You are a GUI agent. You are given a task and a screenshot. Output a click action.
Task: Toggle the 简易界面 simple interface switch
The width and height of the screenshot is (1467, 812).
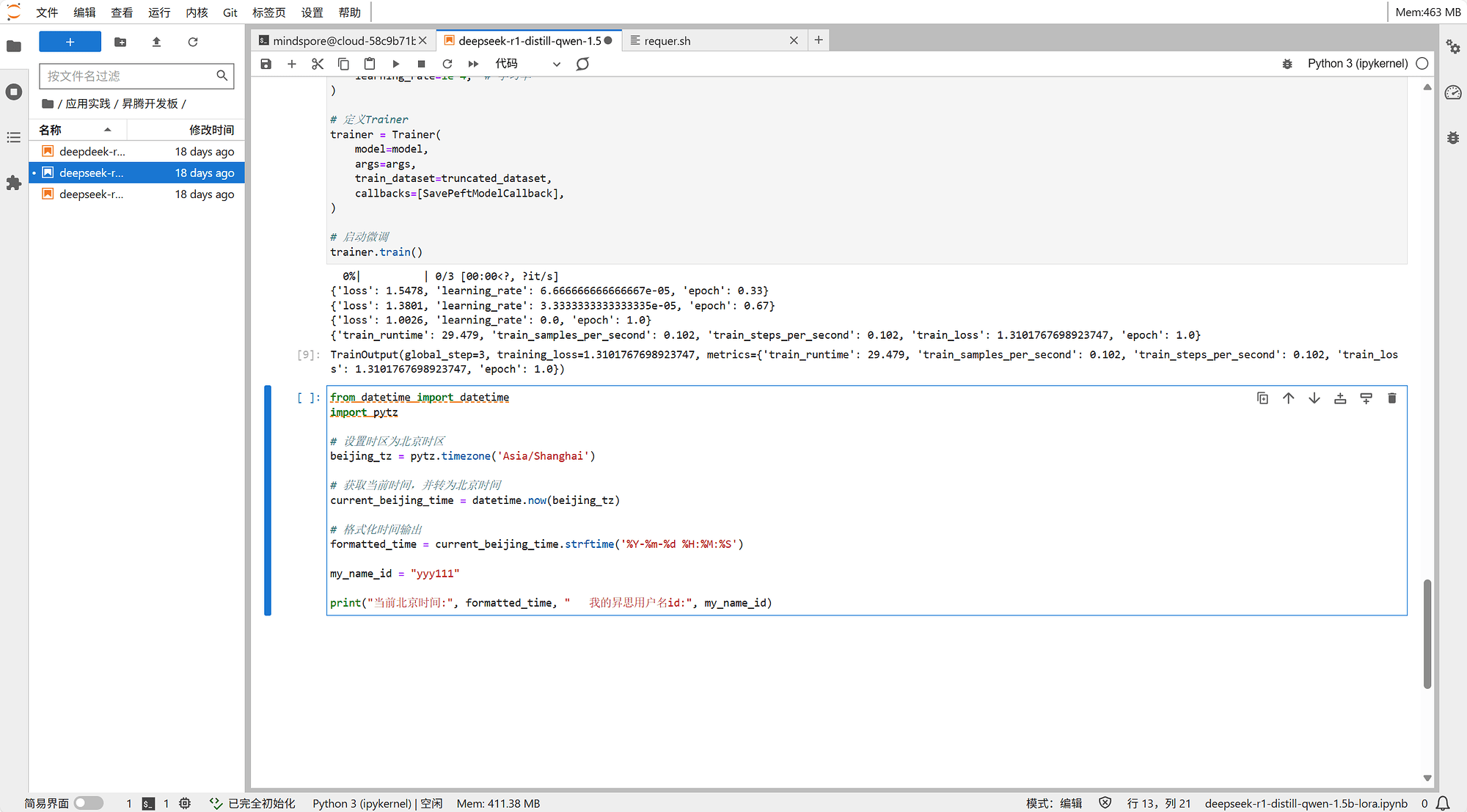coord(89,803)
